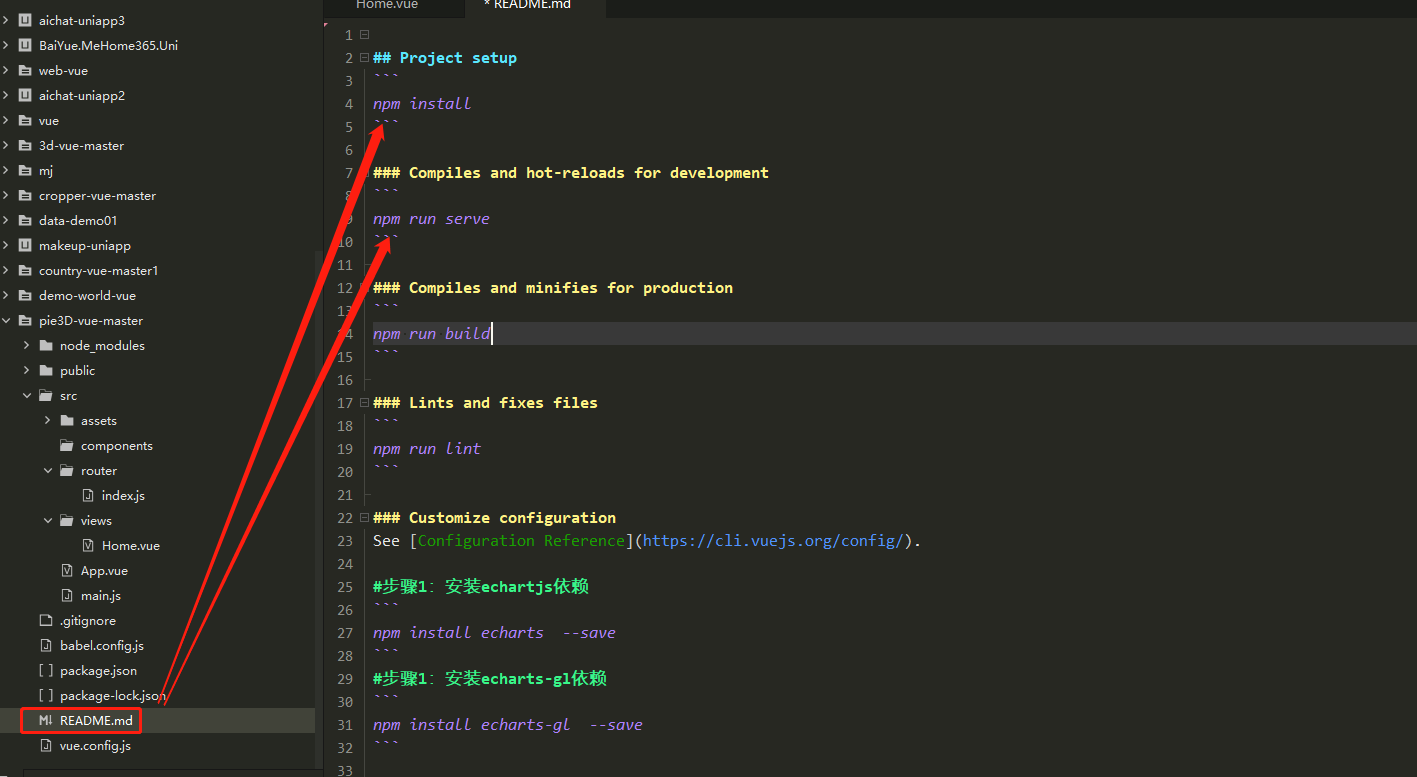
Task: Click the package-lock.json bracket icon
Action: [x=45, y=695]
